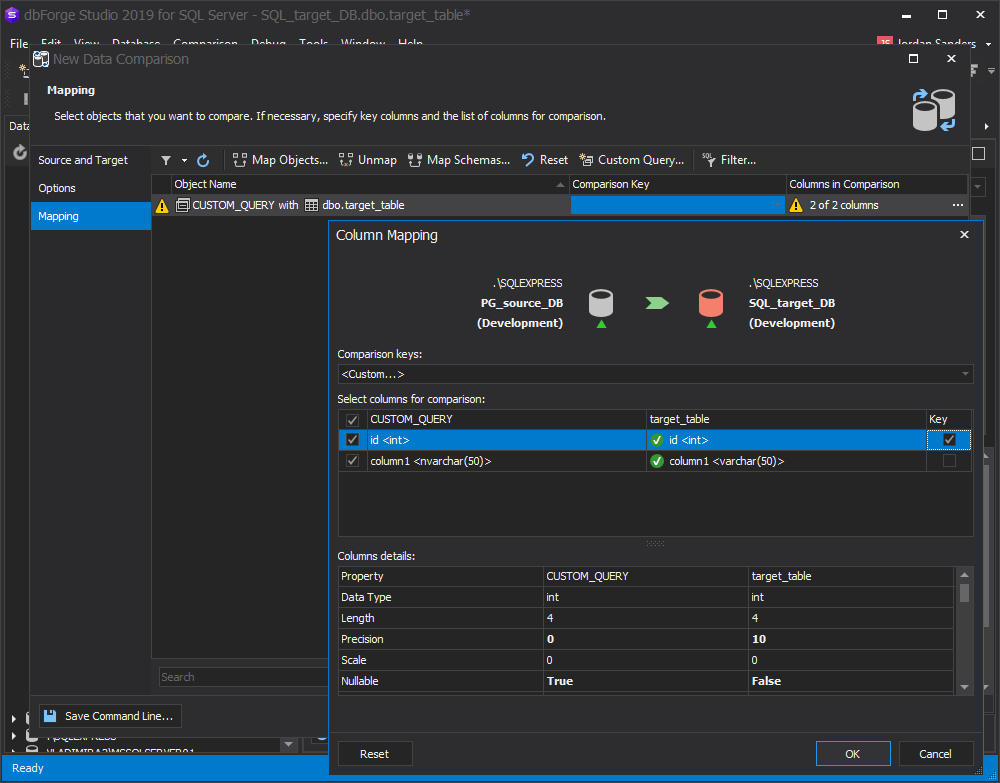Select the column1 <nvarchar(50)> source cell
Image resolution: width=1000 pixels, height=783 pixels.
coord(507,461)
